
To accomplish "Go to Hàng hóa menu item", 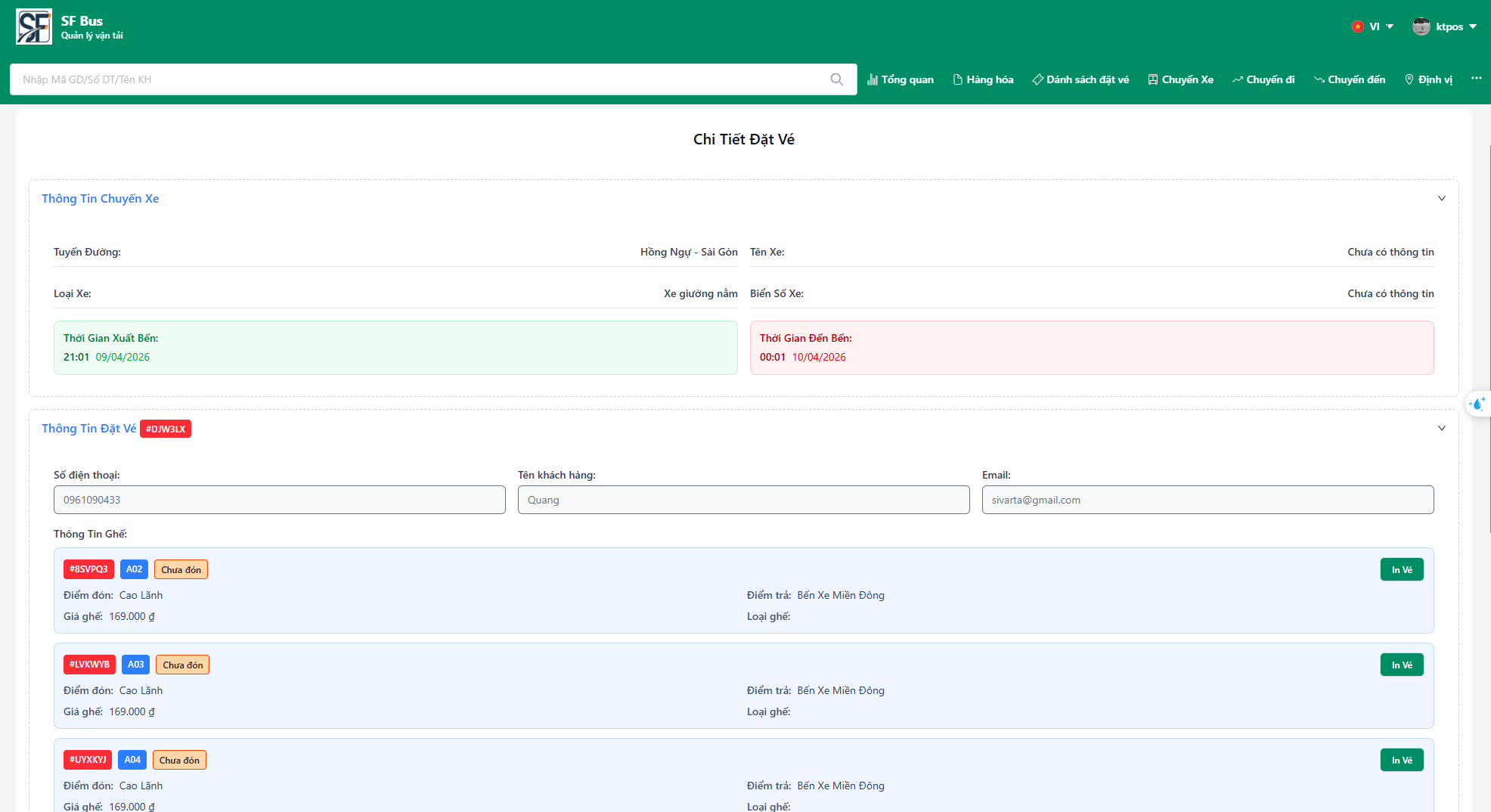I will coord(983,79).
